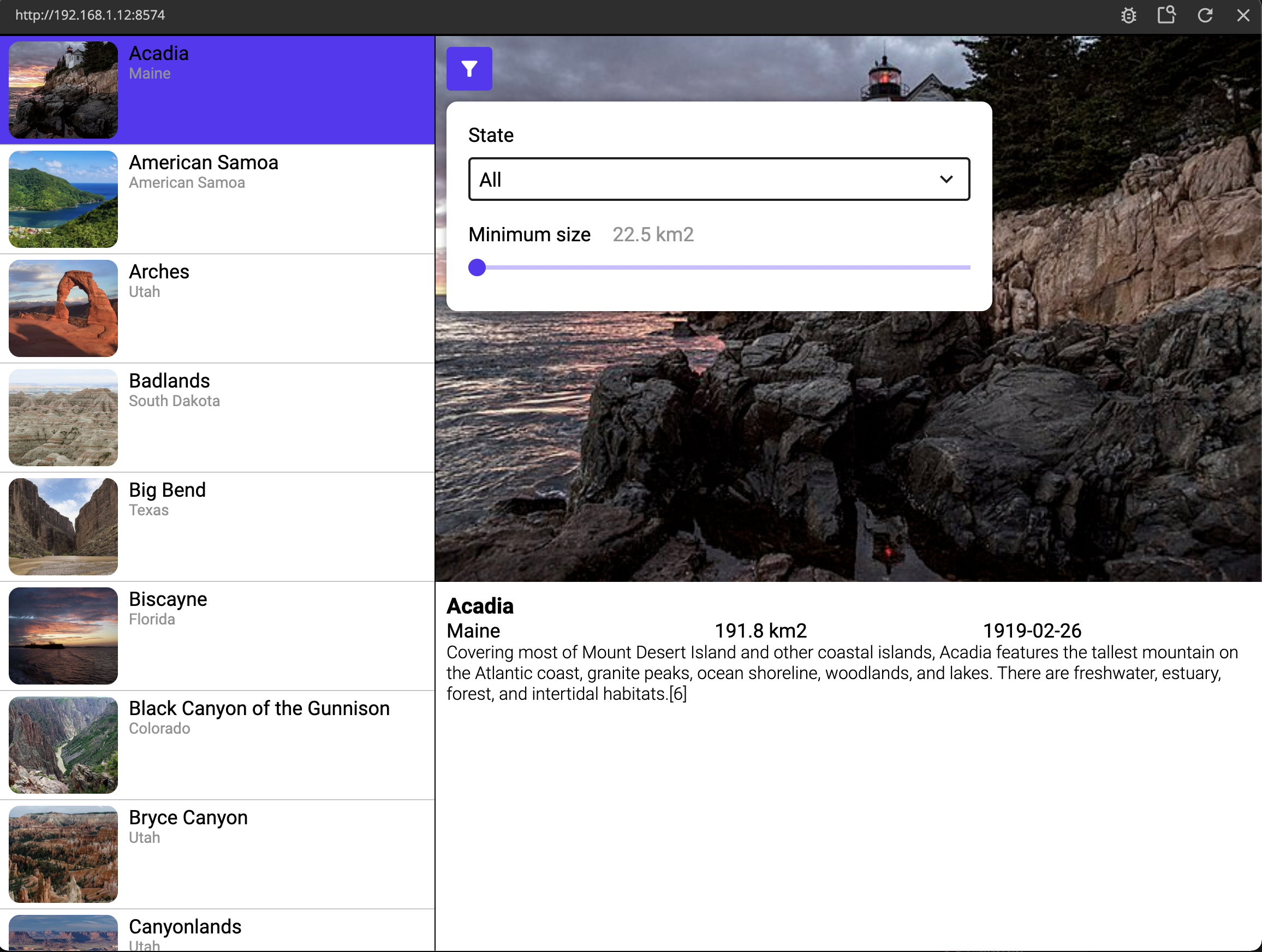
Task: Select Black Canyon of the Gunnison entry
Action: coord(217,745)
